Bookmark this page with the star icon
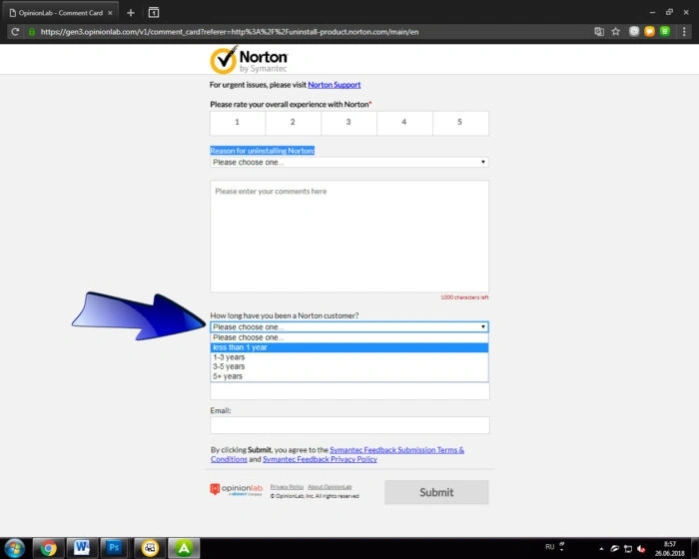 [616, 31]
